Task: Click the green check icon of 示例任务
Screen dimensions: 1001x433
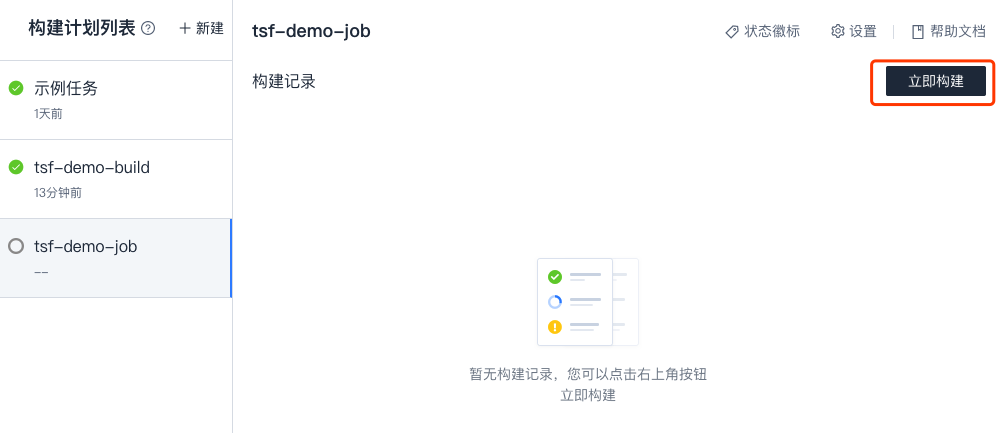Action: [x=16, y=88]
